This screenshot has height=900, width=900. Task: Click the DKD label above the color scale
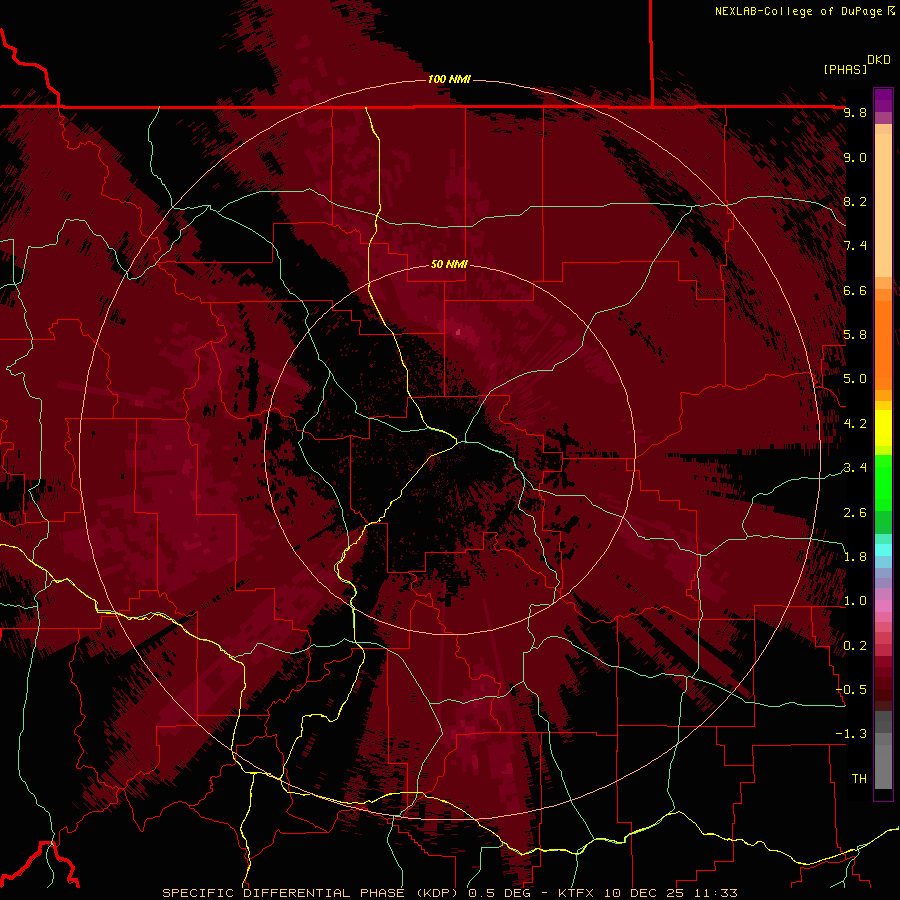point(879,60)
